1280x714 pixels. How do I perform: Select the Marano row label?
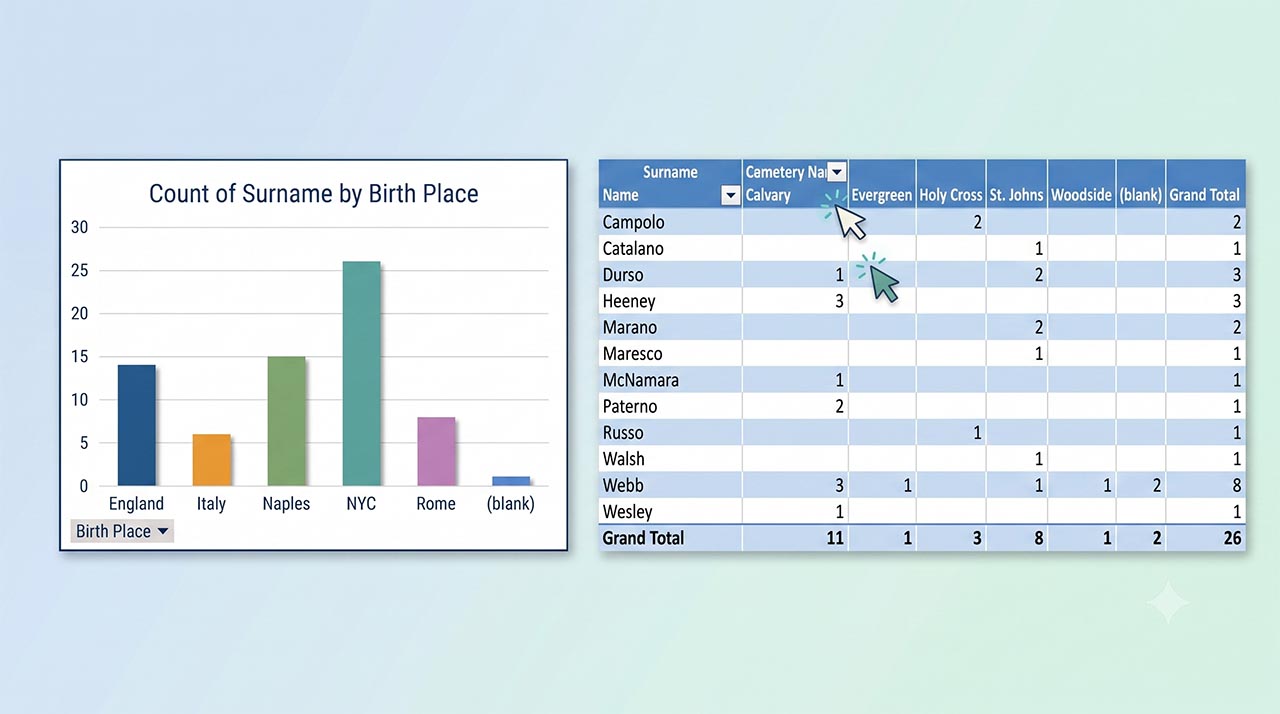630,327
